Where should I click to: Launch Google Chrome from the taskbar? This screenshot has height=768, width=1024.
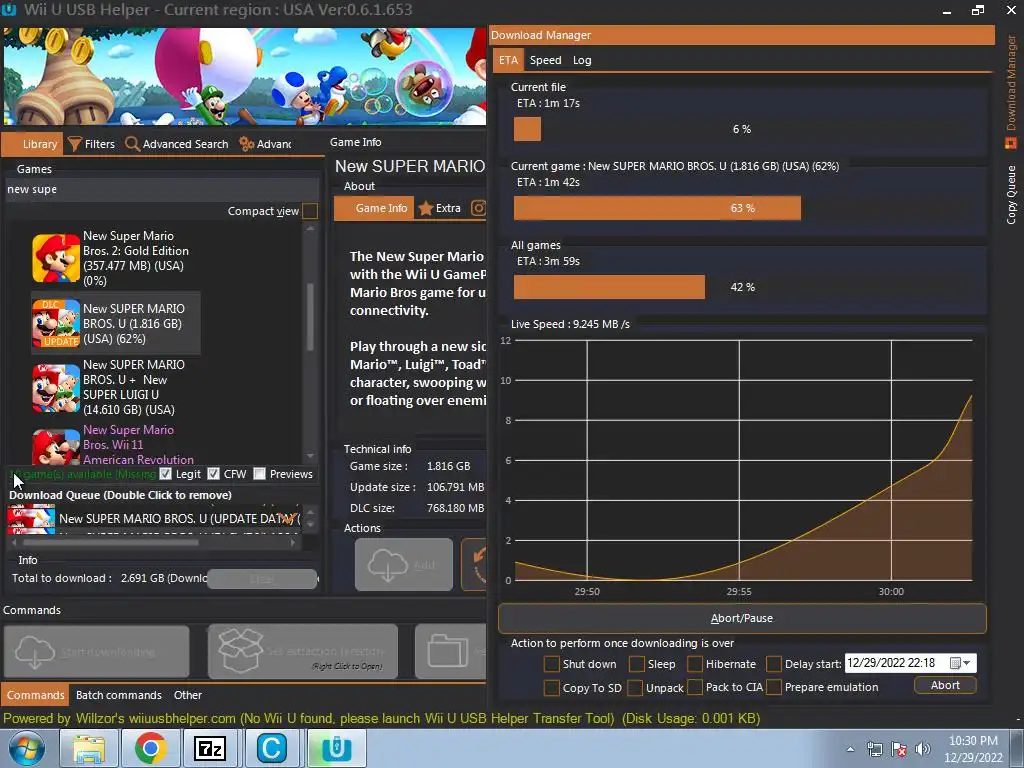[150, 748]
